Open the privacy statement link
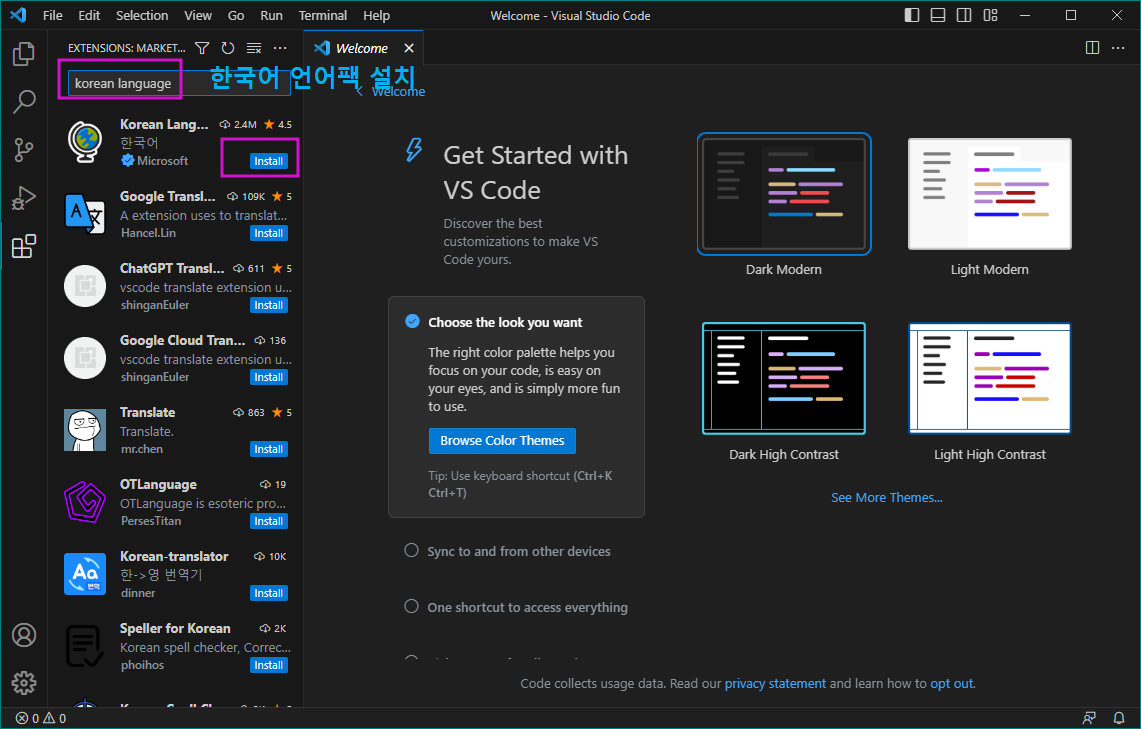This screenshot has height=729, width=1141. click(x=775, y=683)
